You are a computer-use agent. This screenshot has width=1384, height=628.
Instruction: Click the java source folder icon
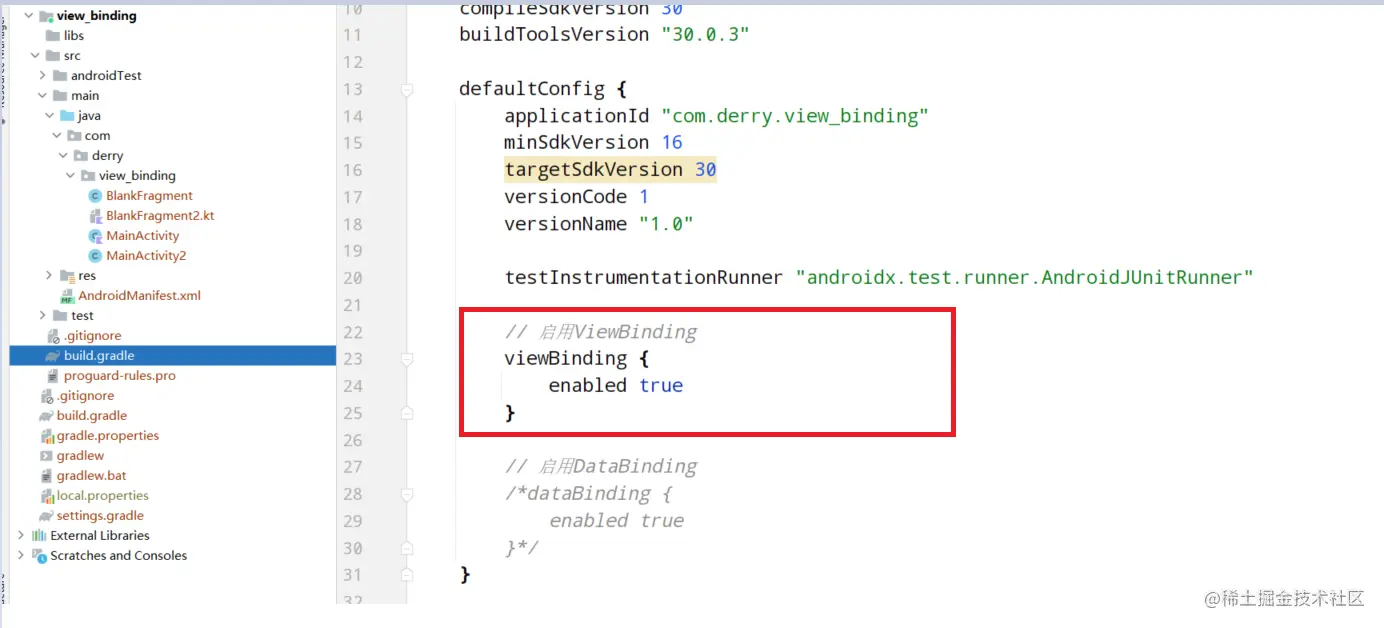pyautogui.click(x=67, y=116)
